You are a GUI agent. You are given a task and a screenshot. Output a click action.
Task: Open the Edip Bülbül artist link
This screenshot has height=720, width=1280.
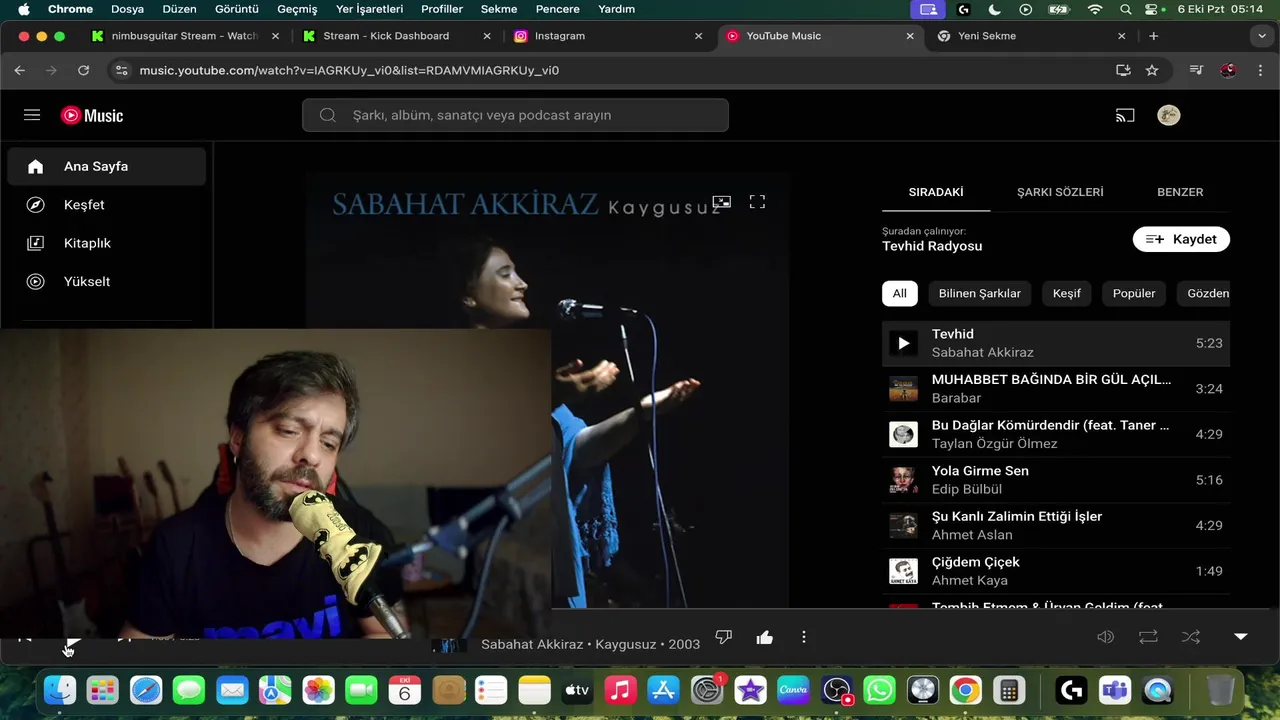pyautogui.click(x=966, y=489)
